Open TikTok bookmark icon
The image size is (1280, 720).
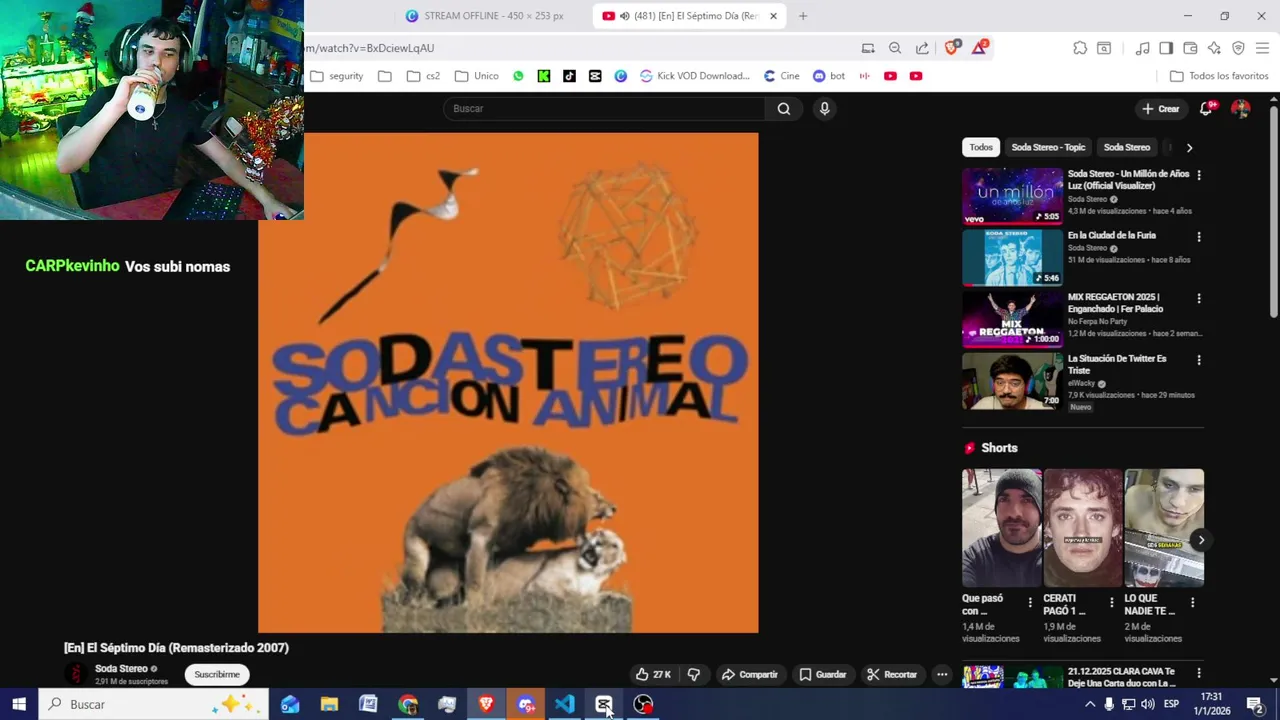pyautogui.click(x=569, y=76)
